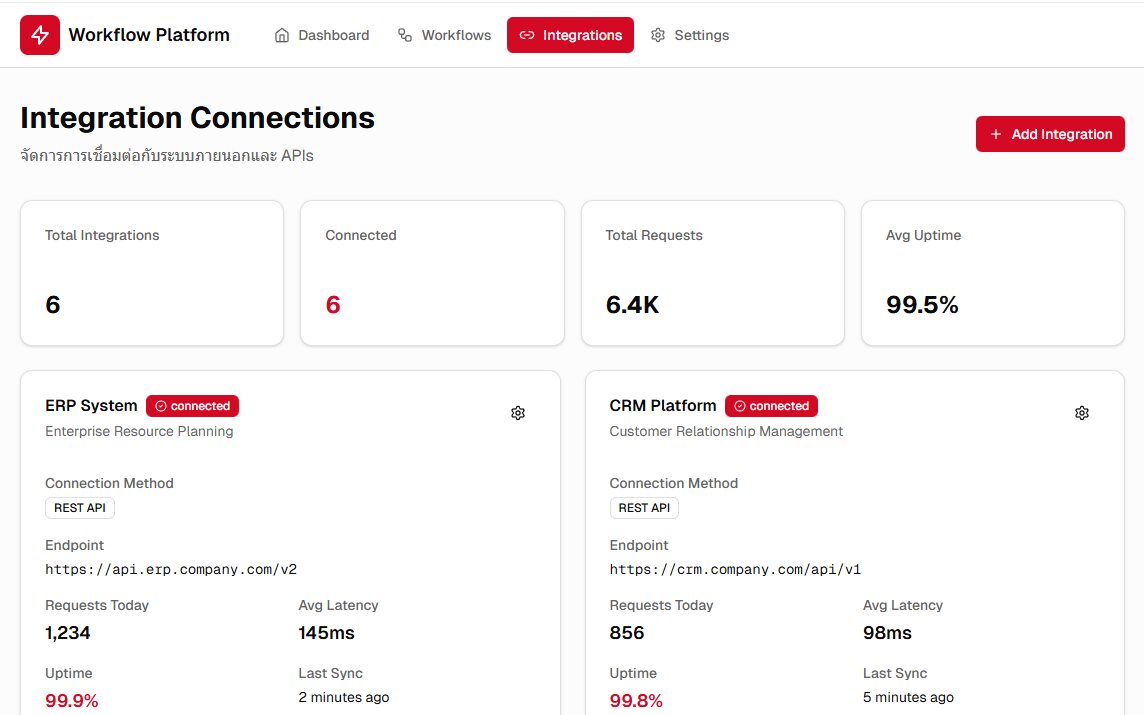
Task: Click the 2 minutes ago sync time
Action: point(344,697)
